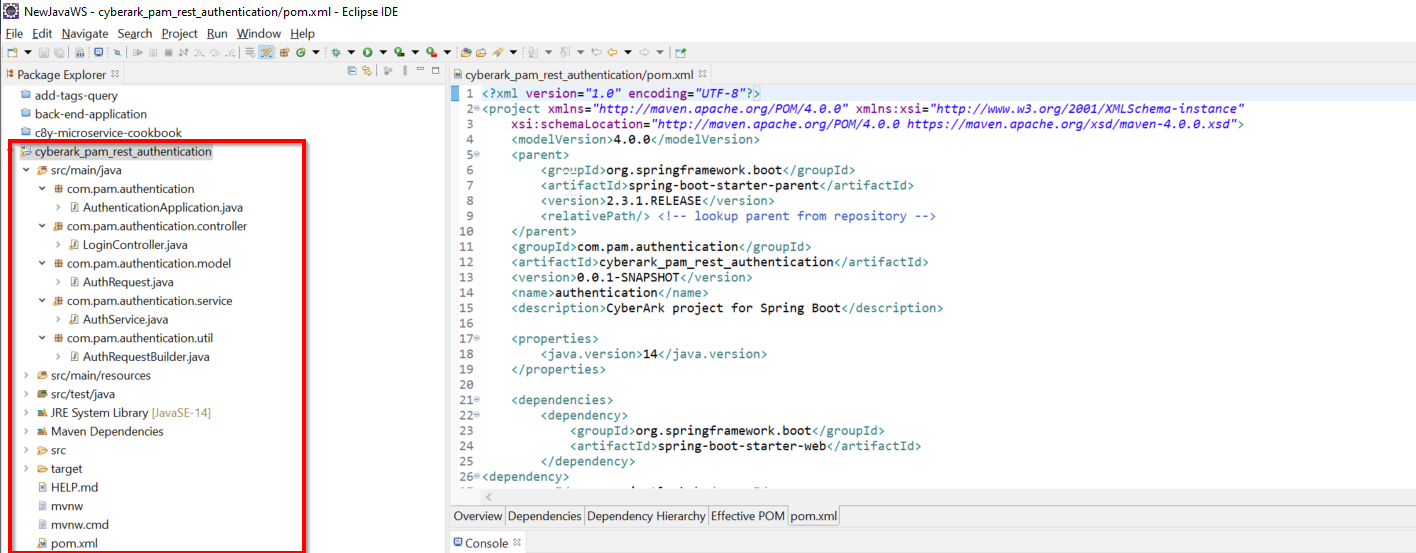Click the Collapse All icon in Package Explorer
This screenshot has height=553, width=1416.
click(x=352, y=71)
